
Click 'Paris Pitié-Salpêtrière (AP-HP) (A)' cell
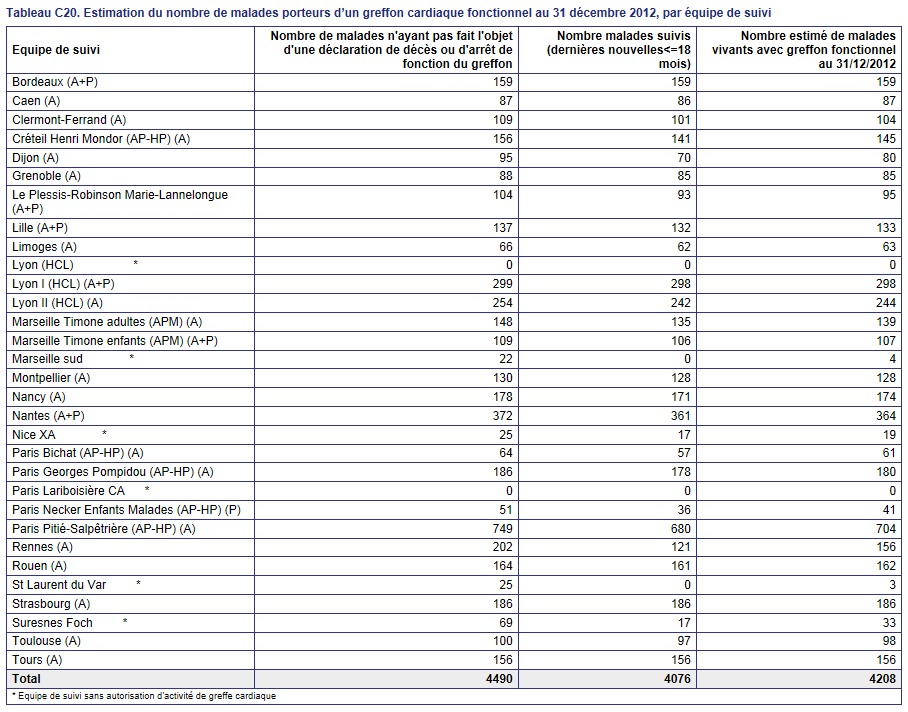coord(104,529)
